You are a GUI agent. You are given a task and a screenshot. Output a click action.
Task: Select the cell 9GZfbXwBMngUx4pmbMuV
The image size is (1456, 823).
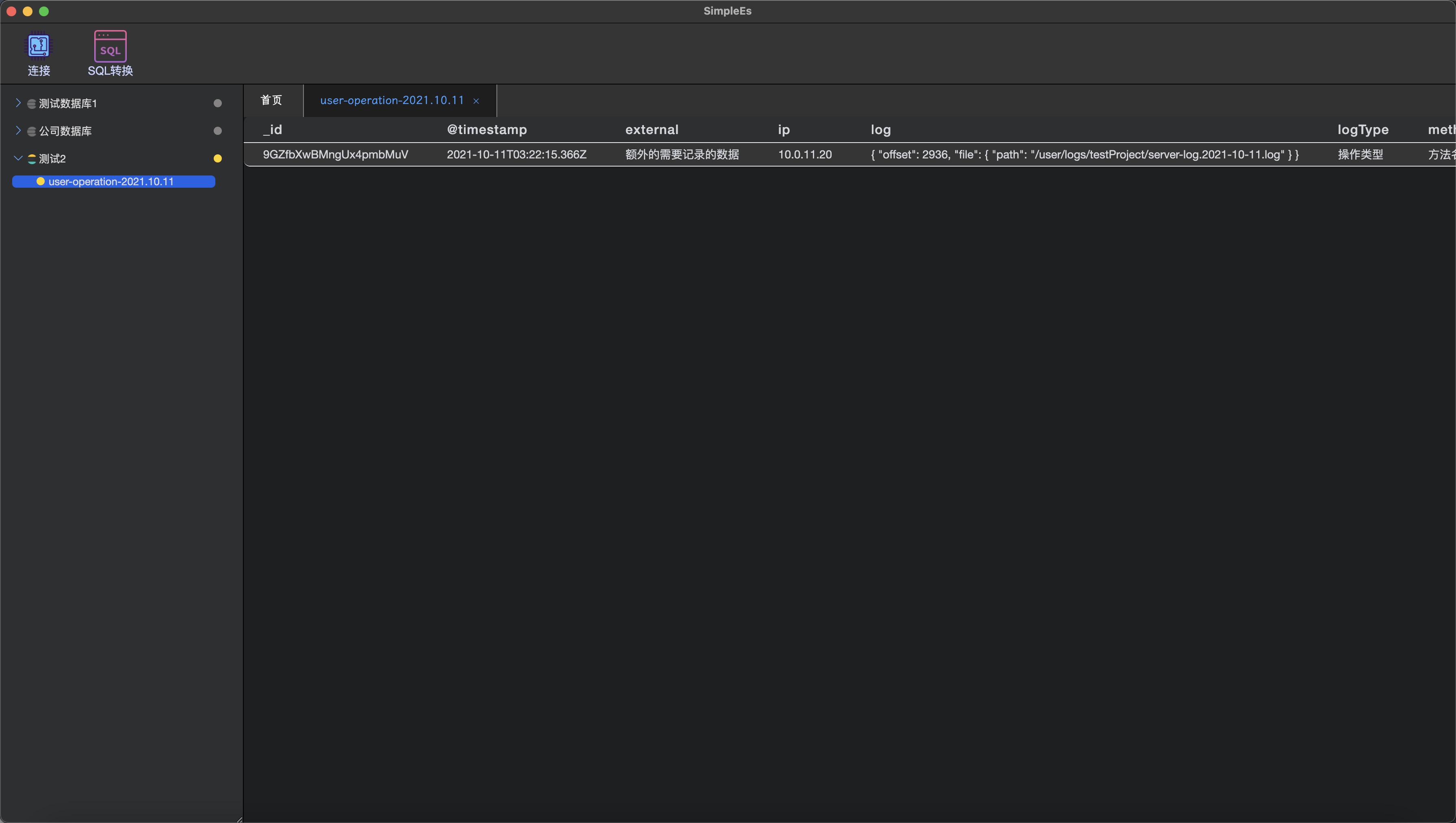[335, 154]
